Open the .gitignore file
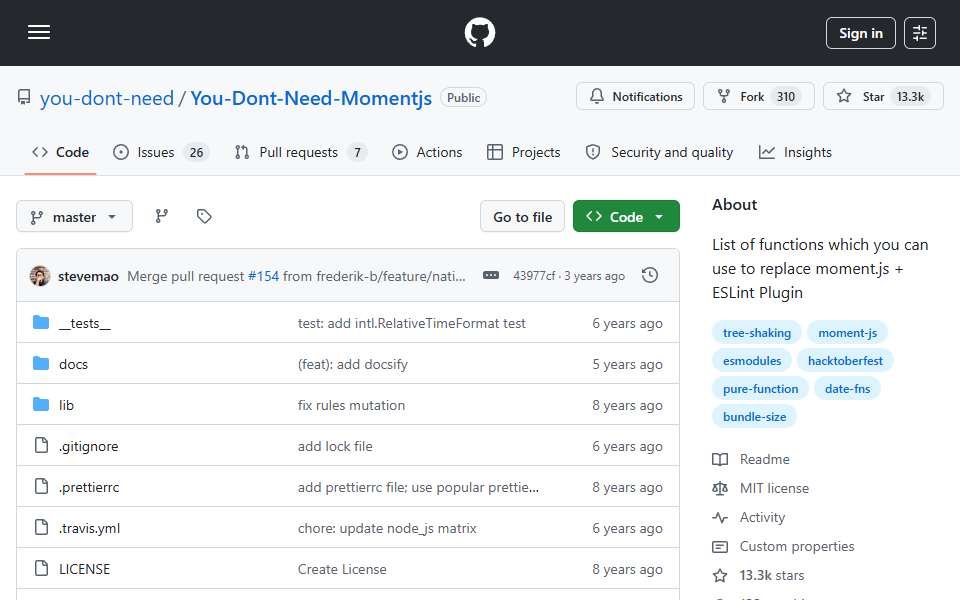Viewport: 960px width, 600px height. (88, 446)
